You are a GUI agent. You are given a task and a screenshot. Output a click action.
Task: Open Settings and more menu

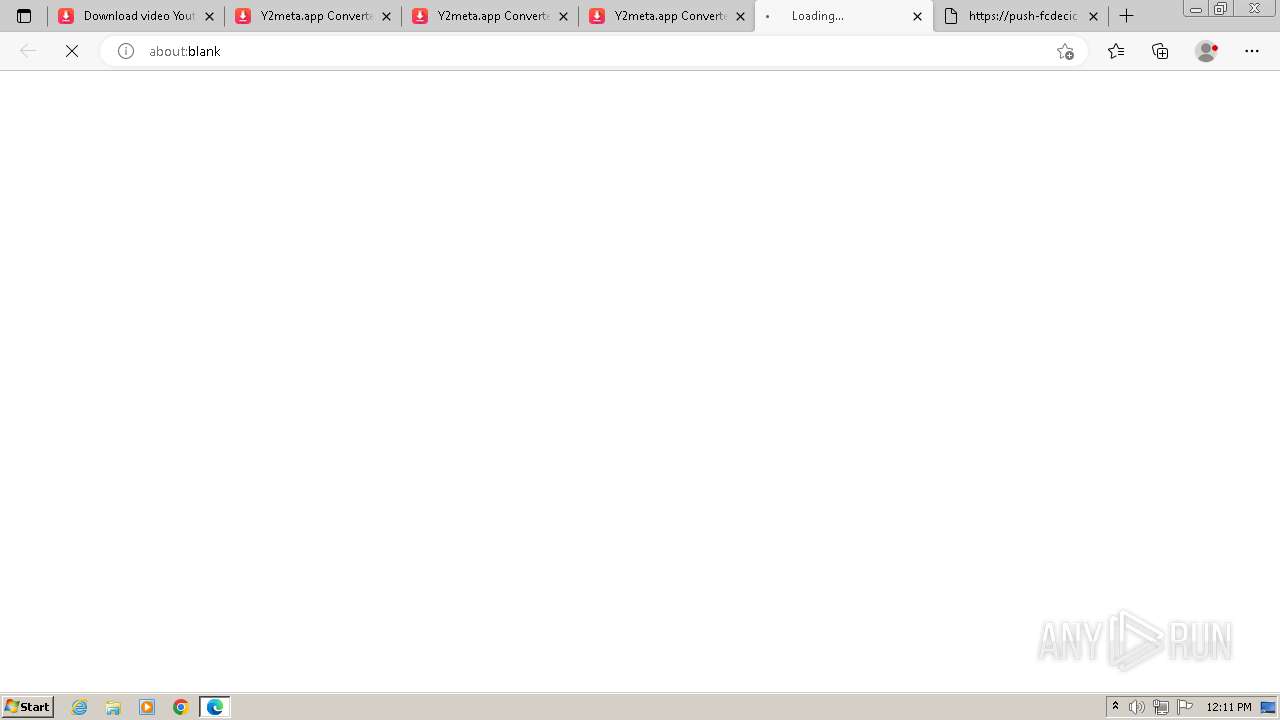click(1252, 51)
